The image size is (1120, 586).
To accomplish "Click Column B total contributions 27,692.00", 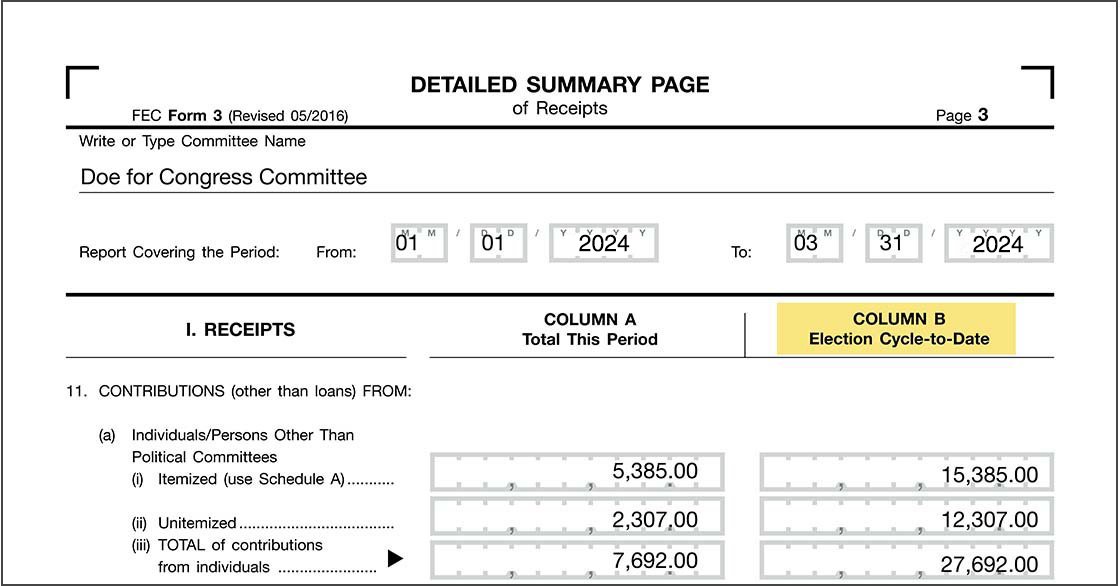I will (x=906, y=562).
